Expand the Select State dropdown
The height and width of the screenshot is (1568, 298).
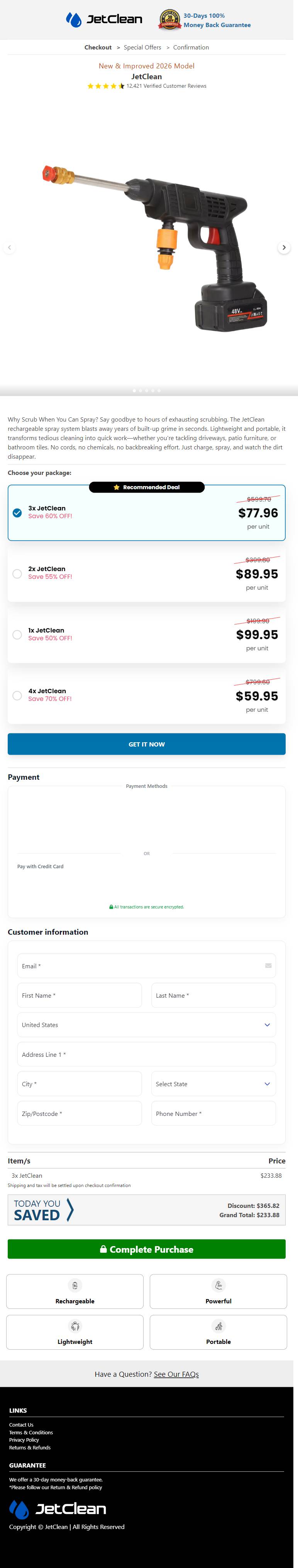pos(213,1083)
